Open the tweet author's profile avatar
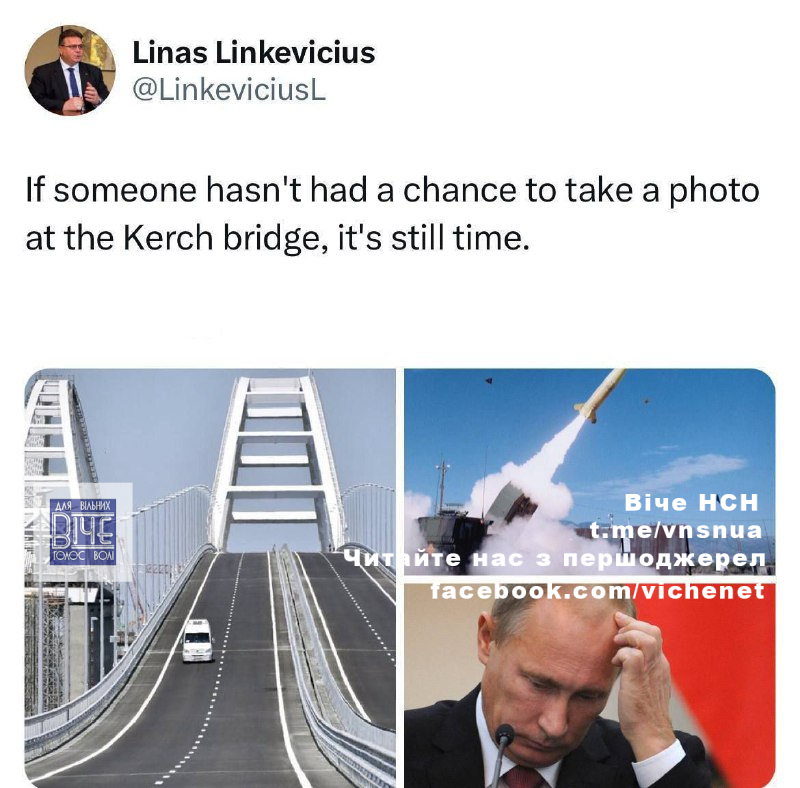 (70, 70)
